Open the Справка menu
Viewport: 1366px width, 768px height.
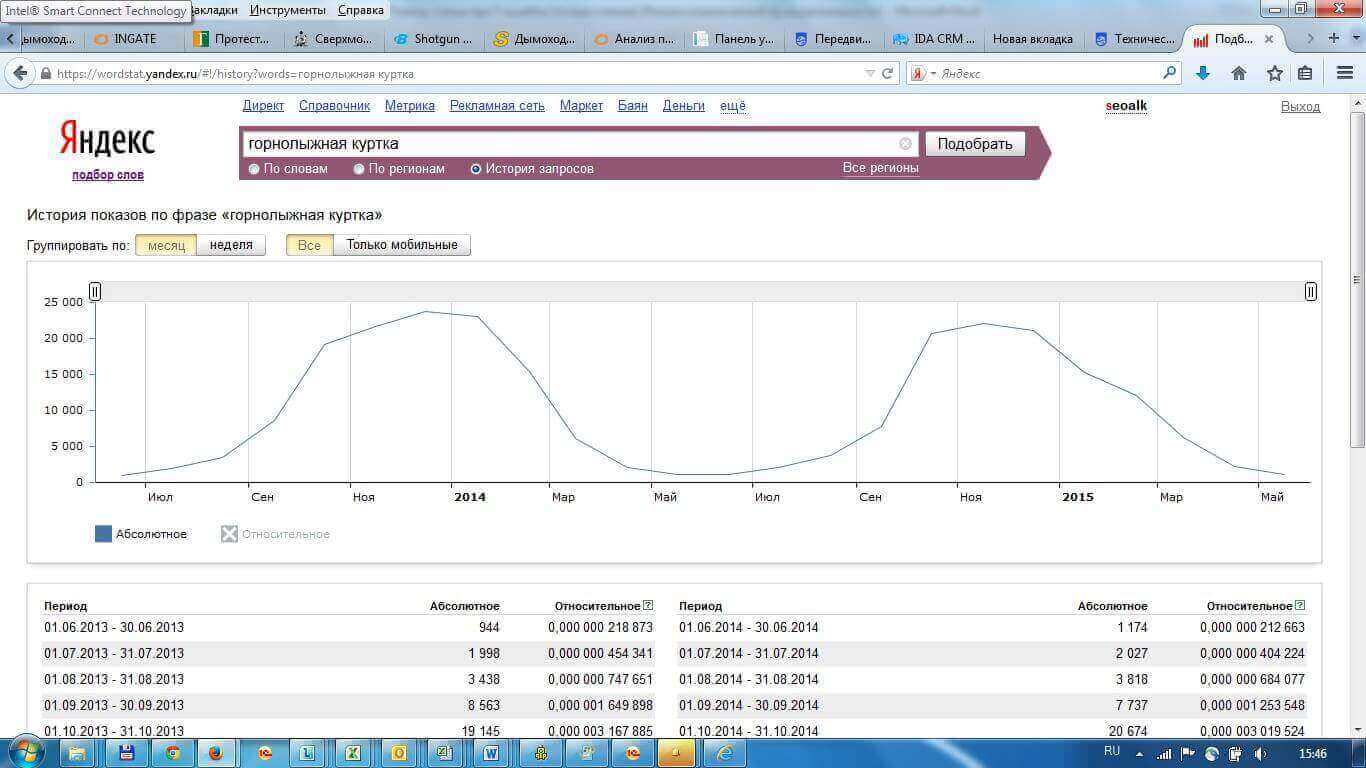(x=361, y=10)
